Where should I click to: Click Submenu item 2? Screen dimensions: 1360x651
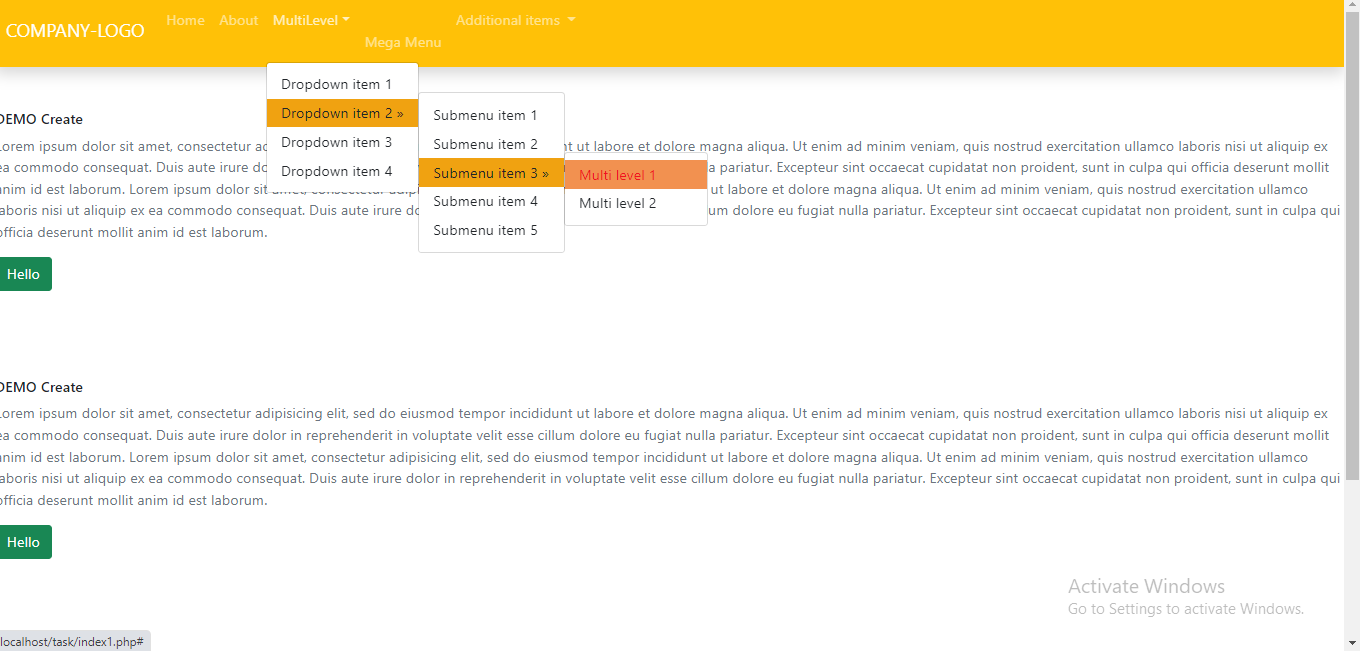(x=486, y=144)
